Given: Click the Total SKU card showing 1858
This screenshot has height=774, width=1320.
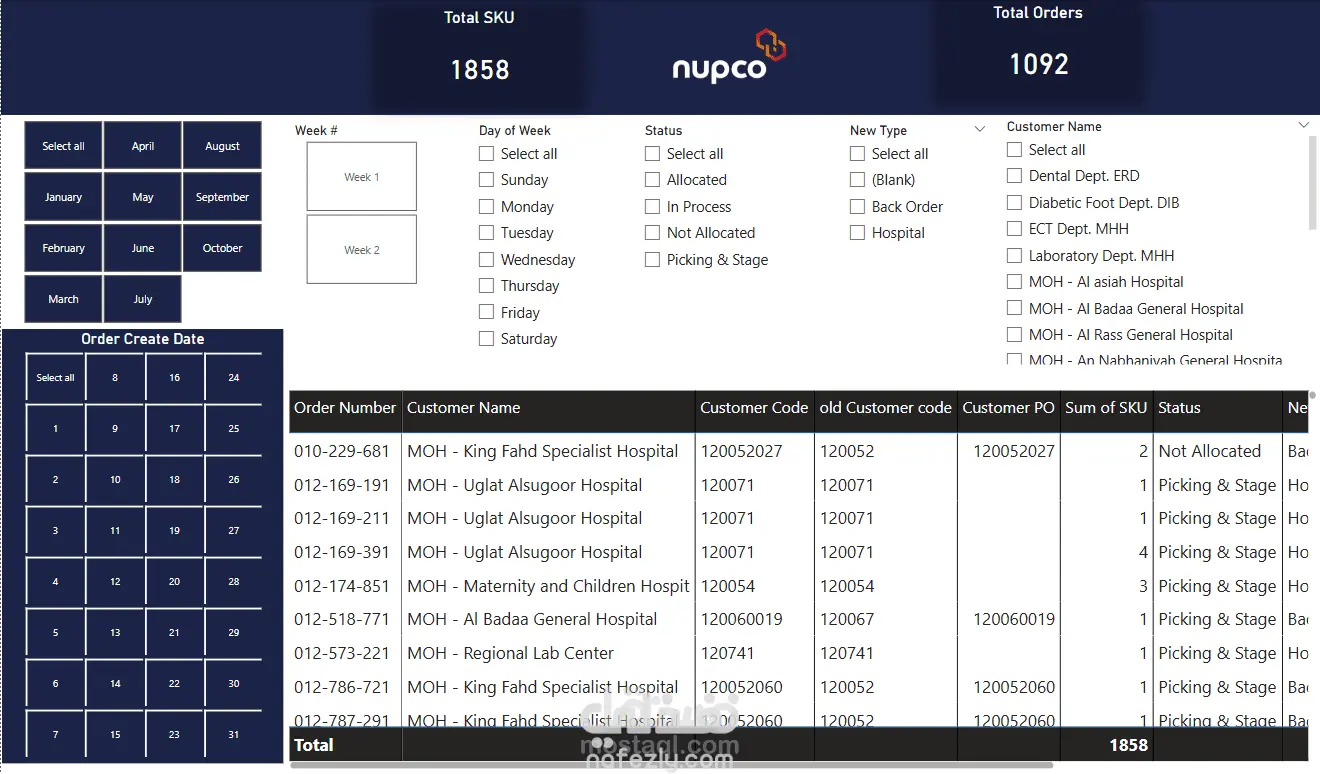Looking at the screenshot, I should coord(480,56).
